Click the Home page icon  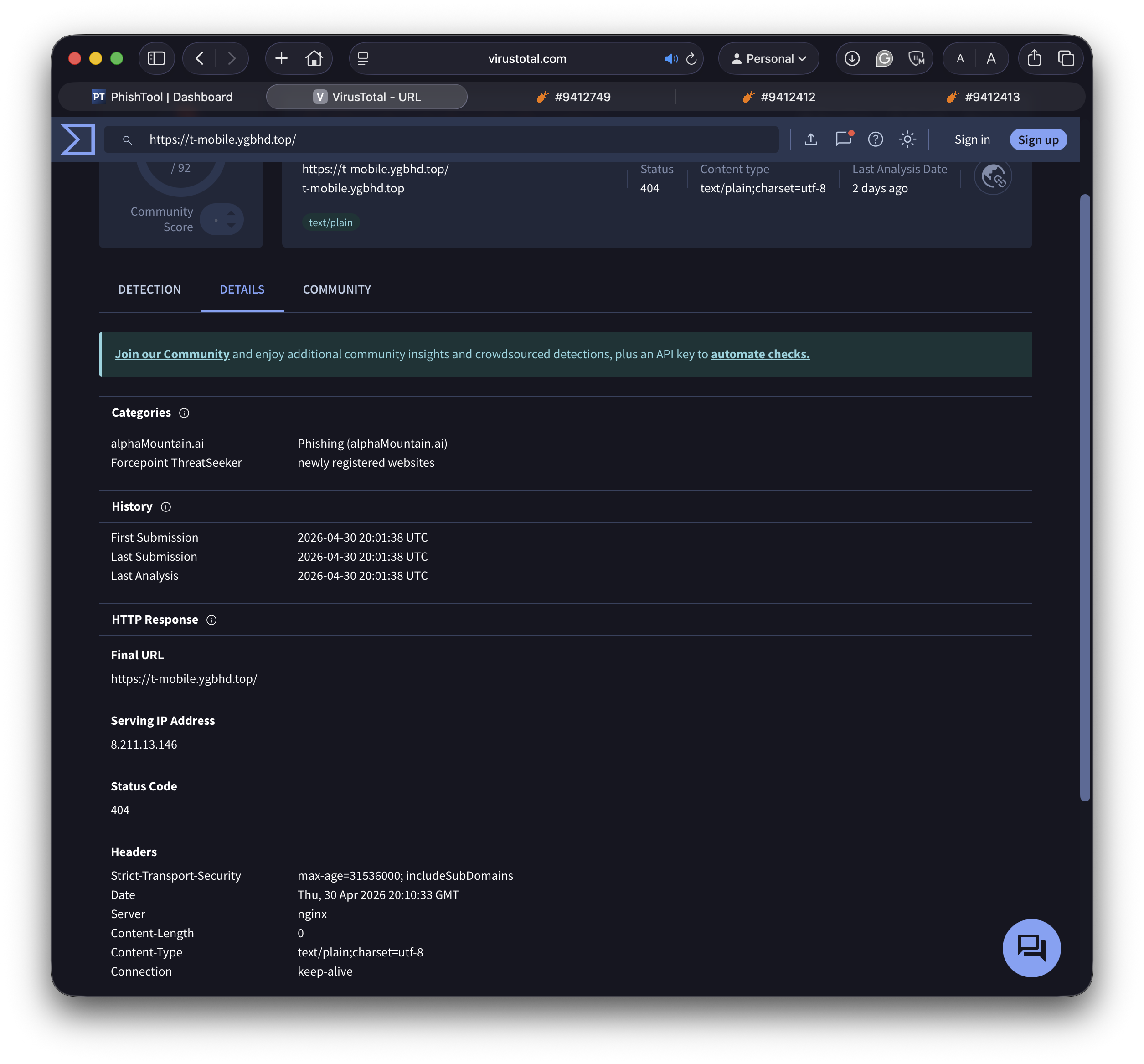pos(314,58)
